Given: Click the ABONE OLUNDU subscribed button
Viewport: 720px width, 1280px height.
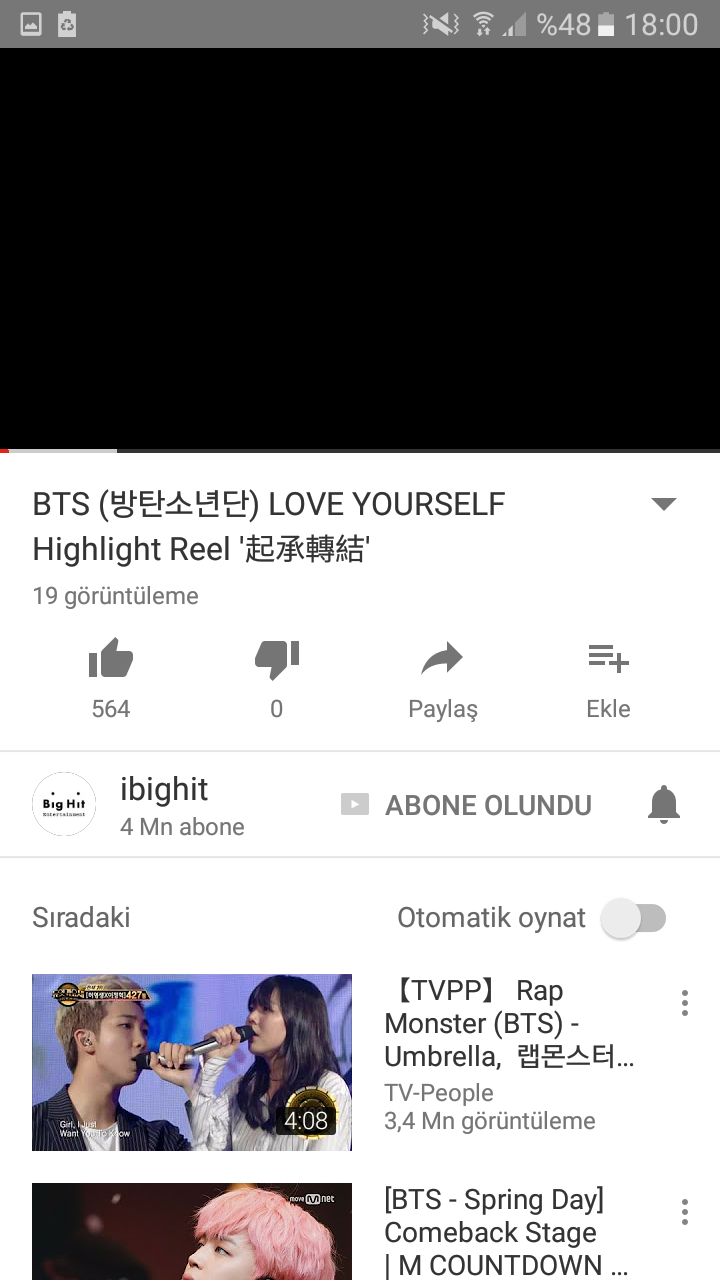Looking at the screenshot, I should click(x=466, y=805).
